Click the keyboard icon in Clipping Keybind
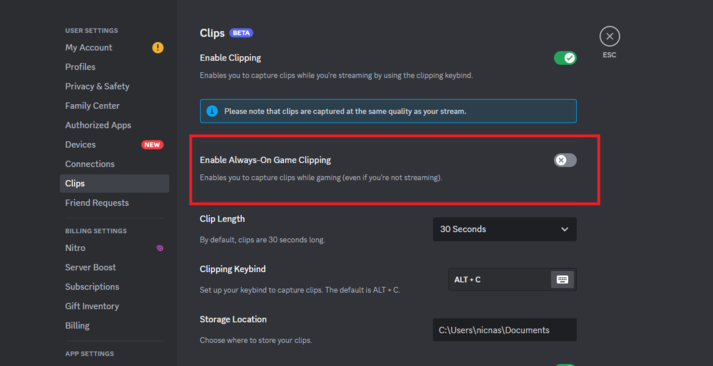713x366 pixels. coord(562,280)
